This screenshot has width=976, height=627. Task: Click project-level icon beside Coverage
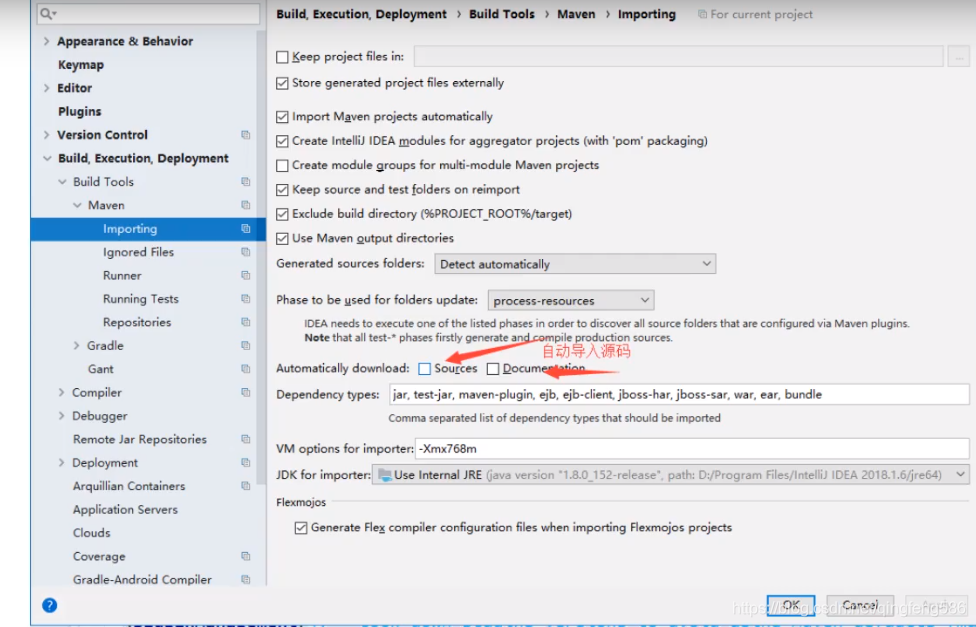click(246, 556)
